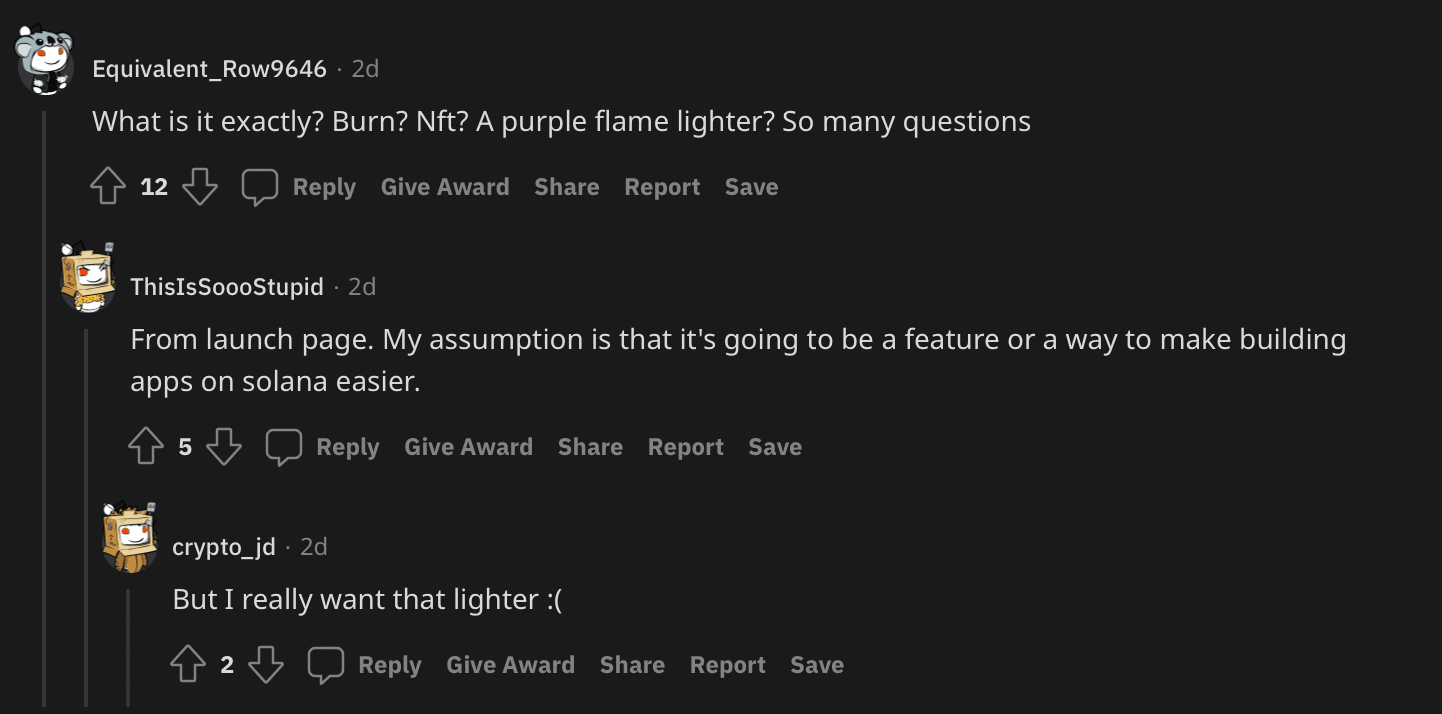Downvote Equivalent_Row9646's comment

pos(200,187)
